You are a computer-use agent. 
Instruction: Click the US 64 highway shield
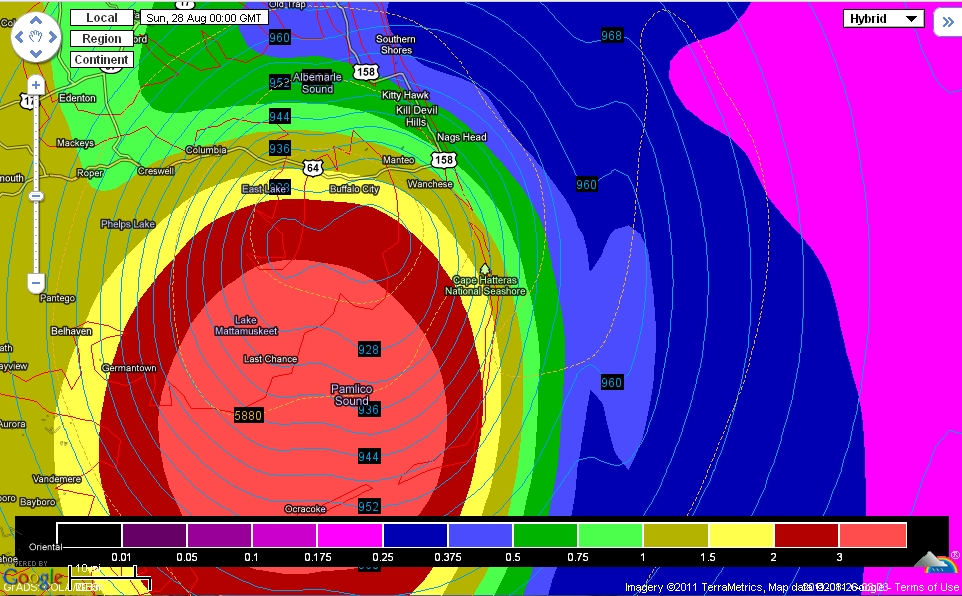312,168
